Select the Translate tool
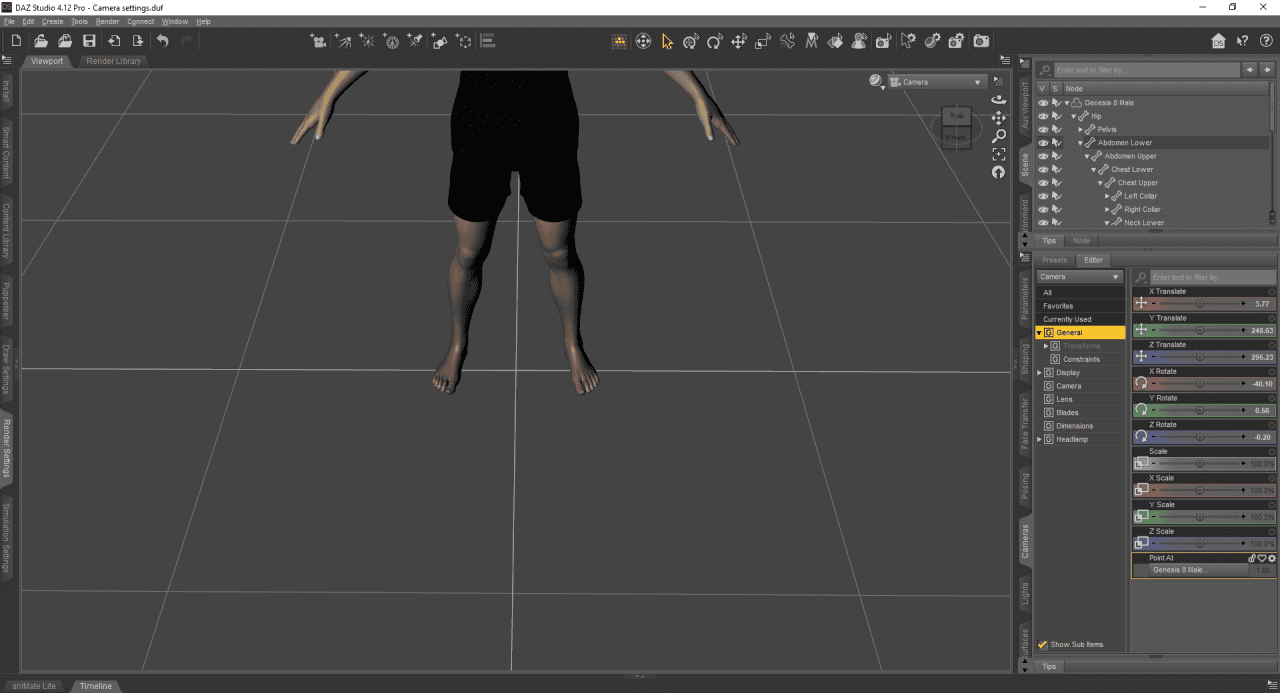 (740, 41)
